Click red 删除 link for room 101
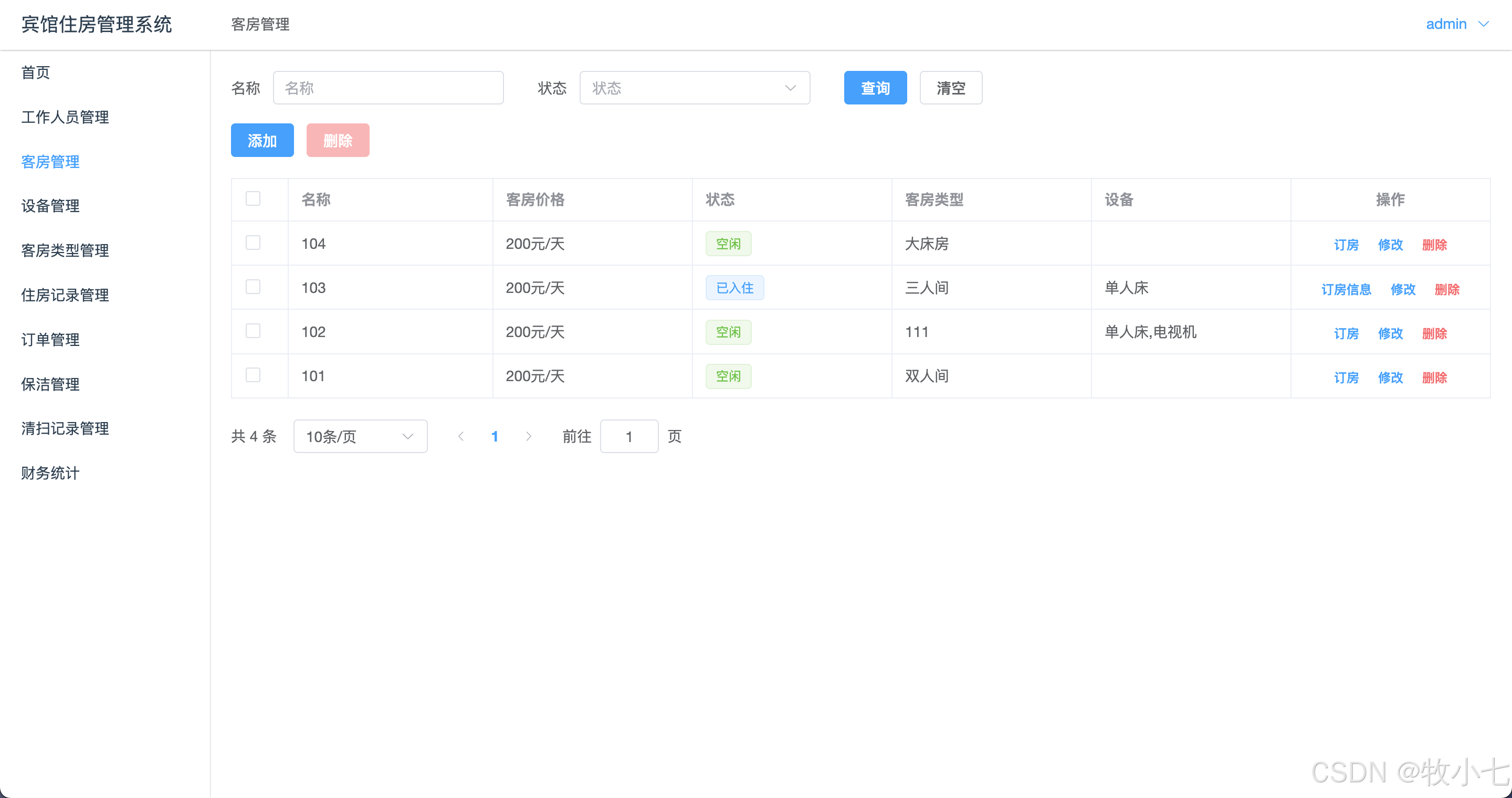 coord(1434,377)
